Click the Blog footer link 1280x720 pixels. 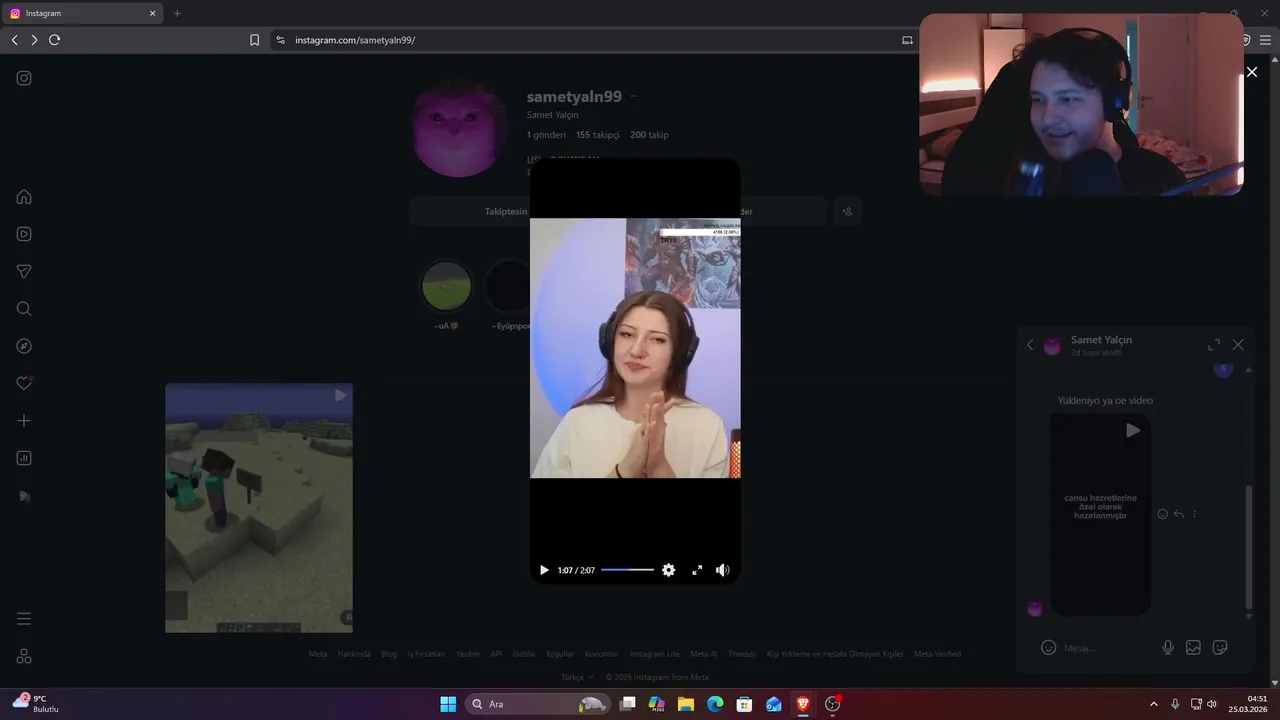(389, 654)
